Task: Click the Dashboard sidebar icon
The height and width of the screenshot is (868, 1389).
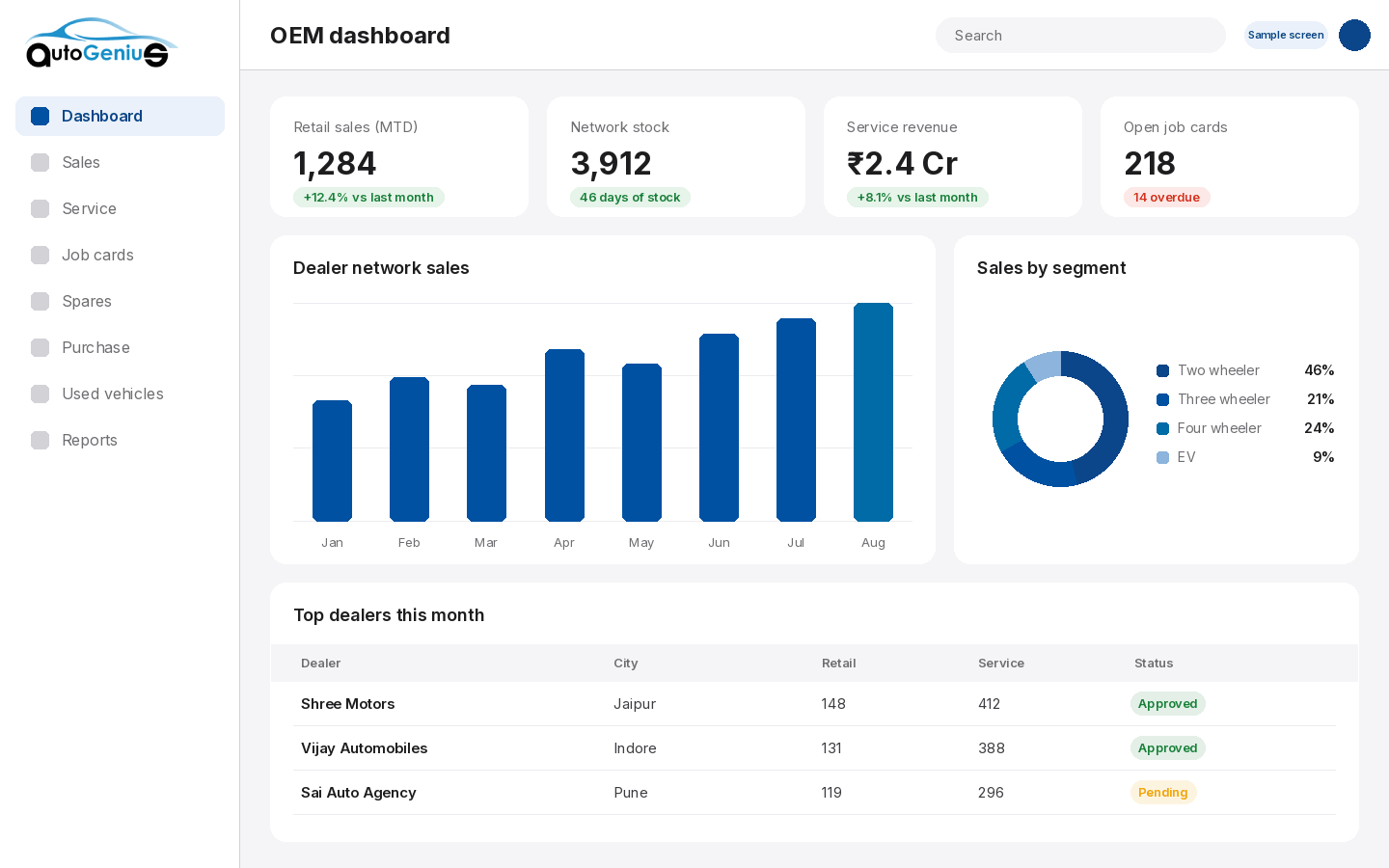Action: [x=41, y=117]
